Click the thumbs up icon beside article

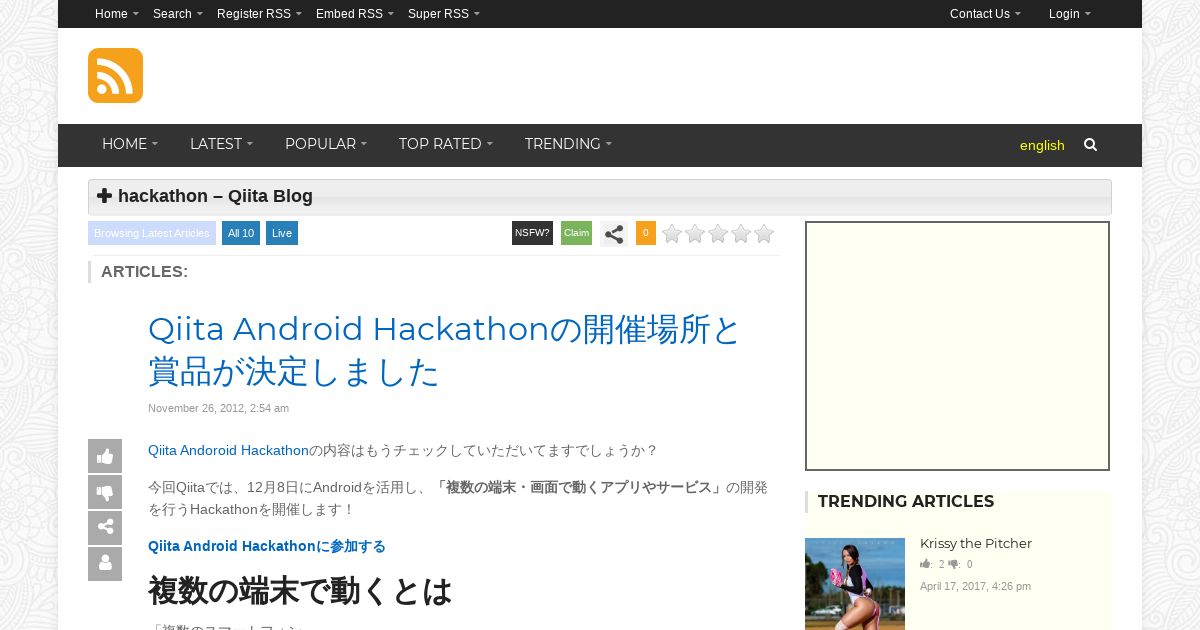click(x=105, y=456)
